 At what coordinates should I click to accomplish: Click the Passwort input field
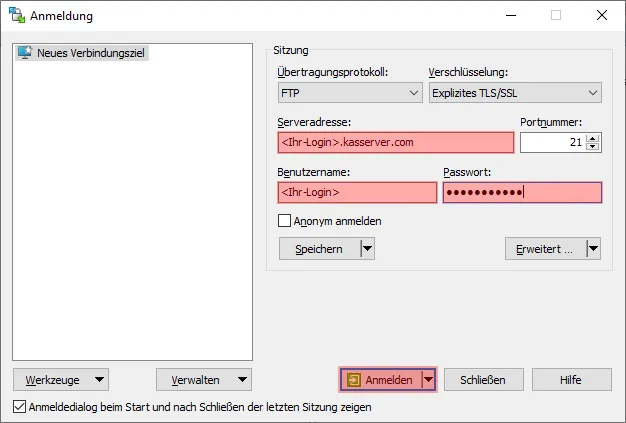522,192
